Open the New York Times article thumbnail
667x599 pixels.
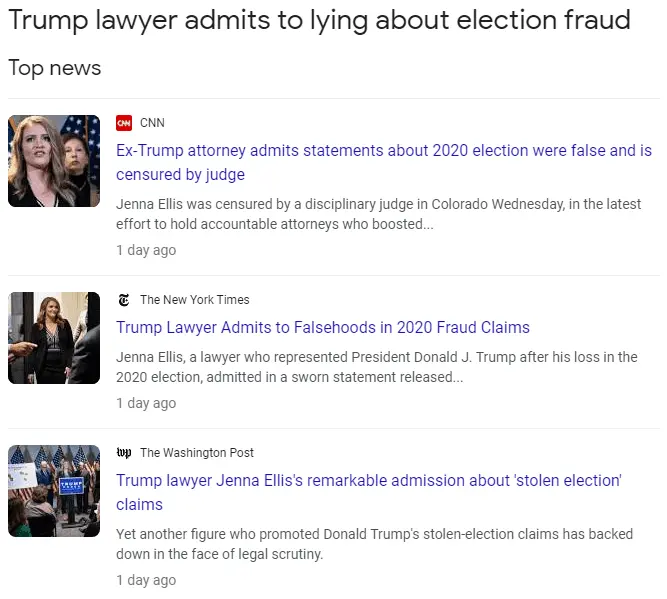pos(54,338)
